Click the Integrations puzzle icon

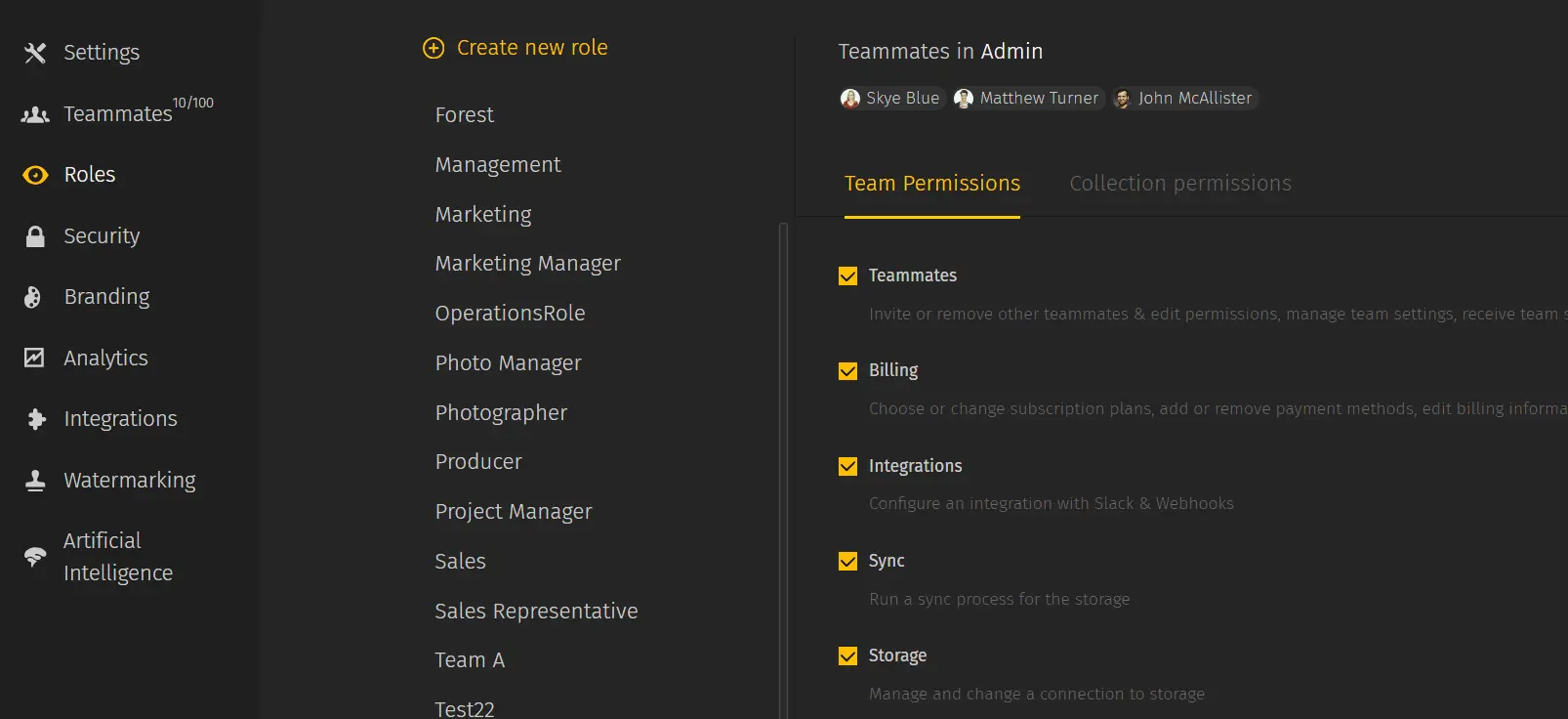(x=36, y=419)
